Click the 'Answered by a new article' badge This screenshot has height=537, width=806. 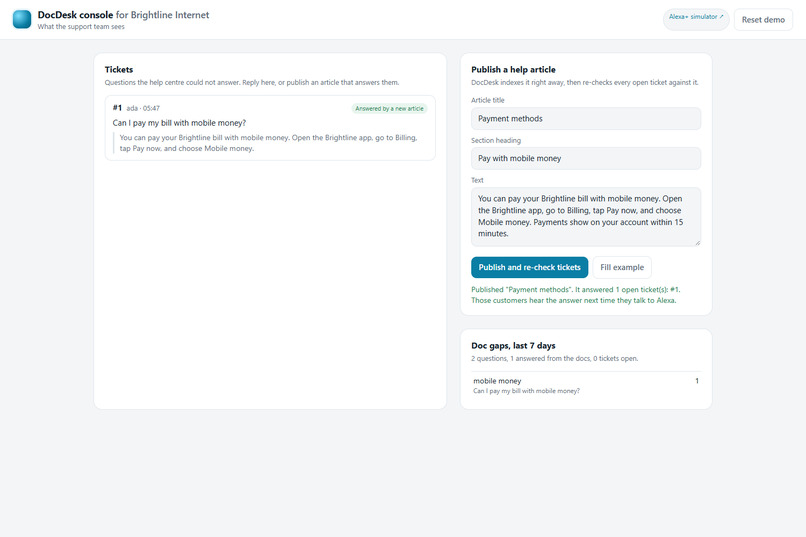click(x=389, y=108)
